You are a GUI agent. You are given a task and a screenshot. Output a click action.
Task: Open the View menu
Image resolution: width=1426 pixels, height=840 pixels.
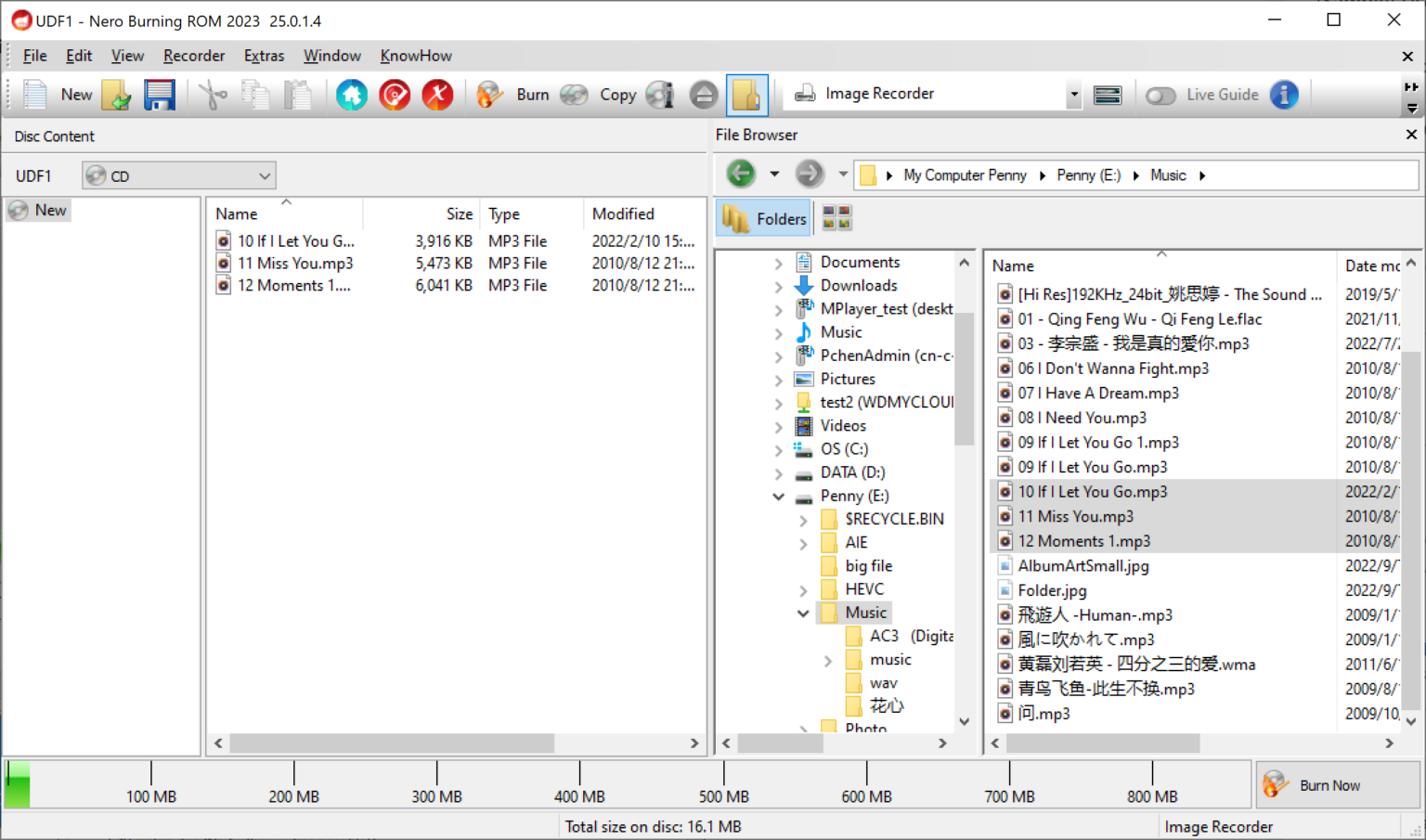[x=127, y=56]
